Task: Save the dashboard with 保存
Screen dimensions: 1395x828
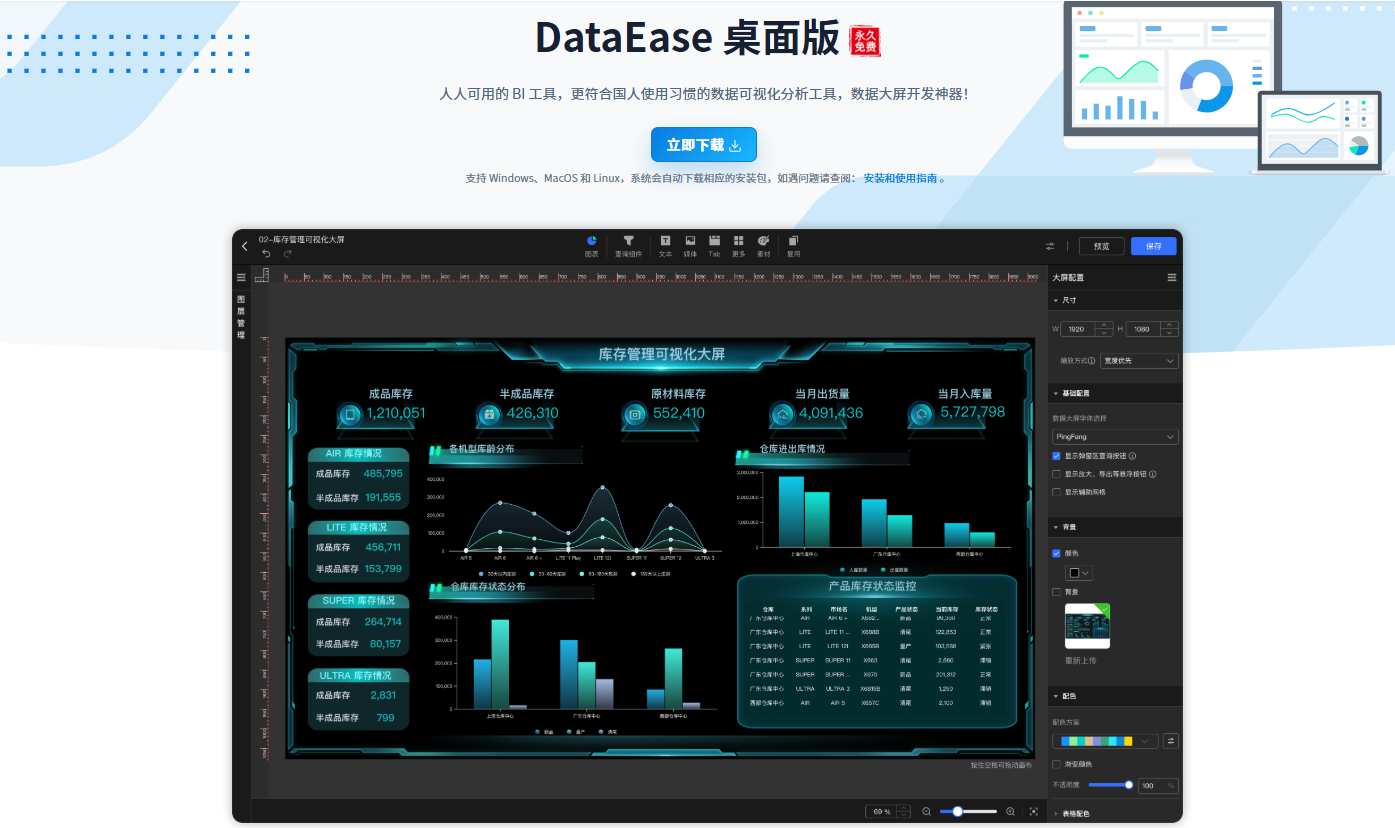Action: (1154, 246)
